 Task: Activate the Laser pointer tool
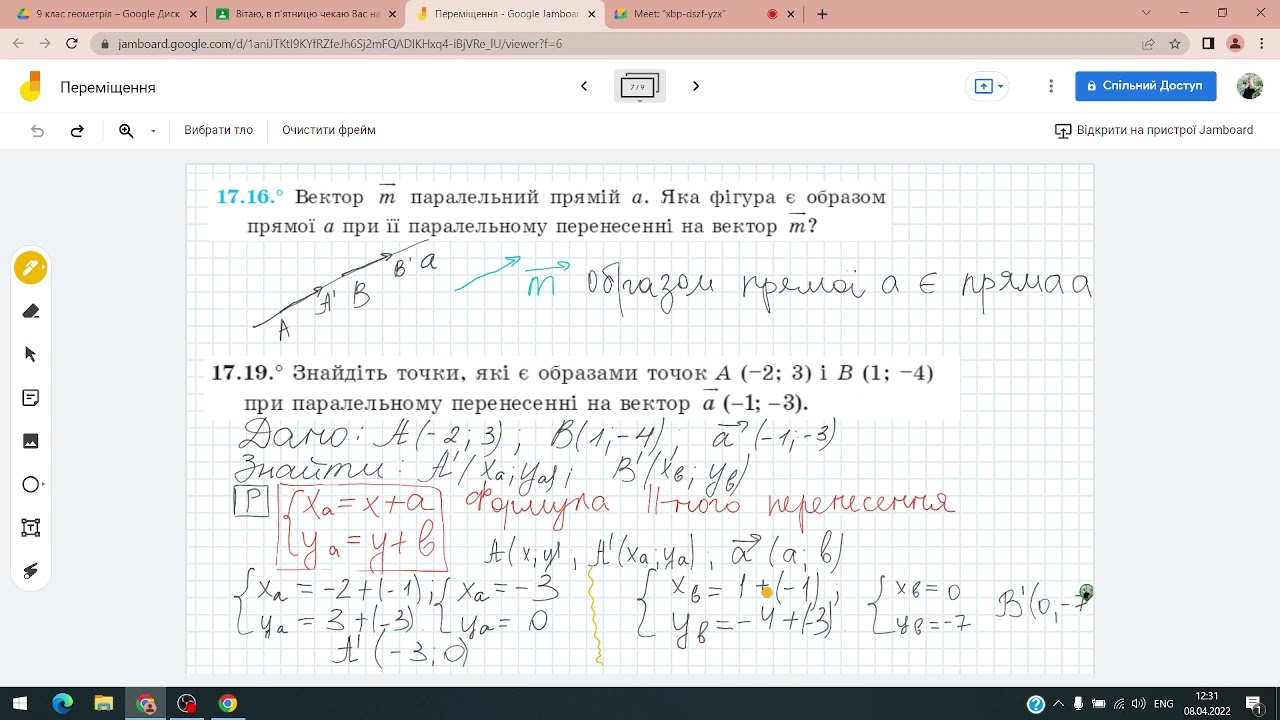coord(31,571)
